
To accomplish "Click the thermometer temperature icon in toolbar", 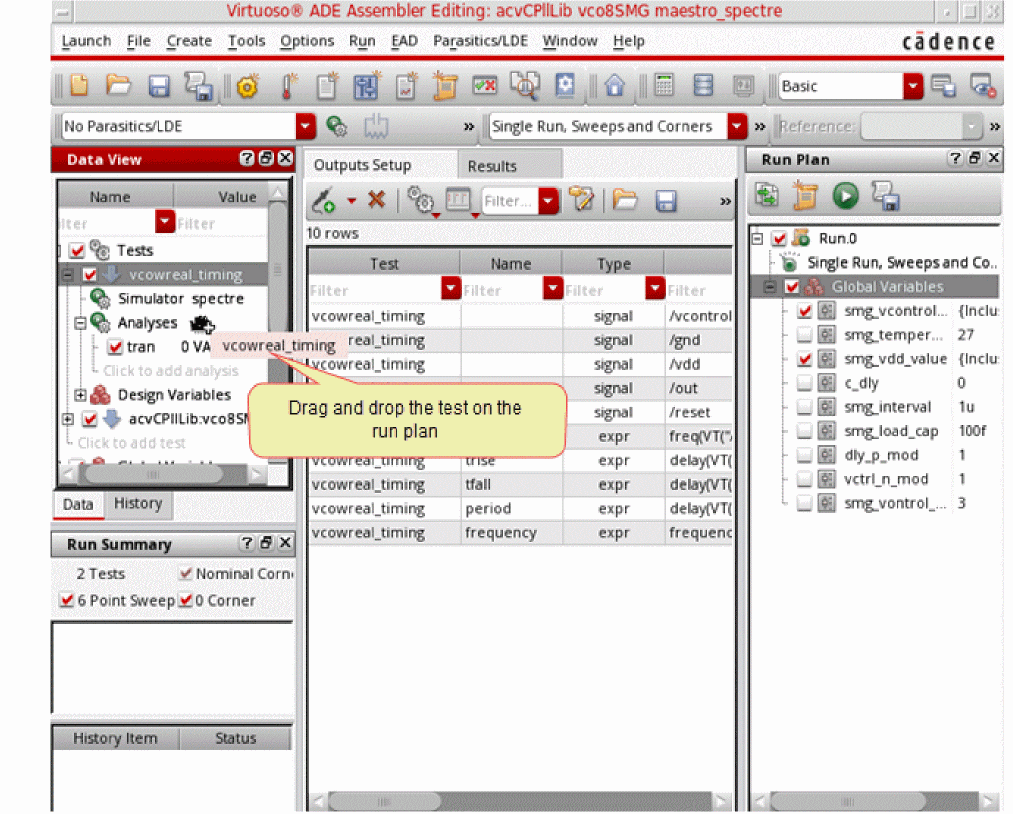I will click(x=289, y=87).
